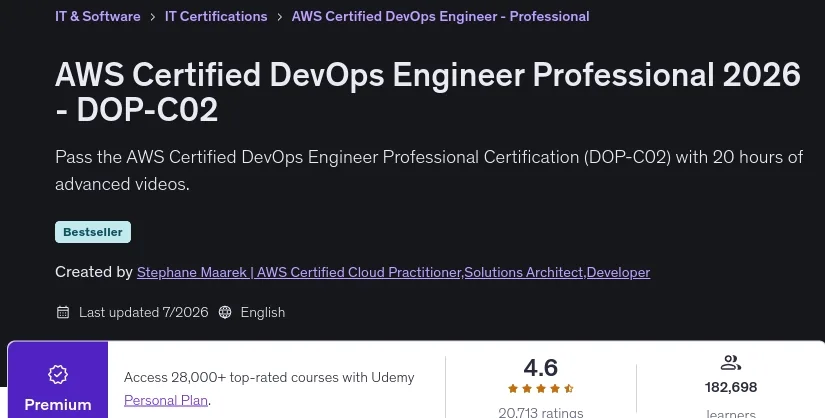
Task: Click the 'Access 28,000+ top-rated courses' text
Action: click(x=269, y=377)
